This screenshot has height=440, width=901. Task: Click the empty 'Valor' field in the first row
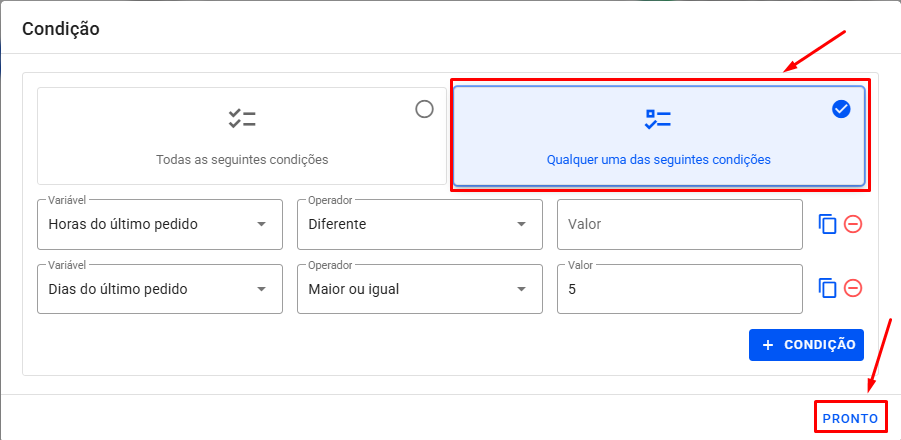pos(679,224)
